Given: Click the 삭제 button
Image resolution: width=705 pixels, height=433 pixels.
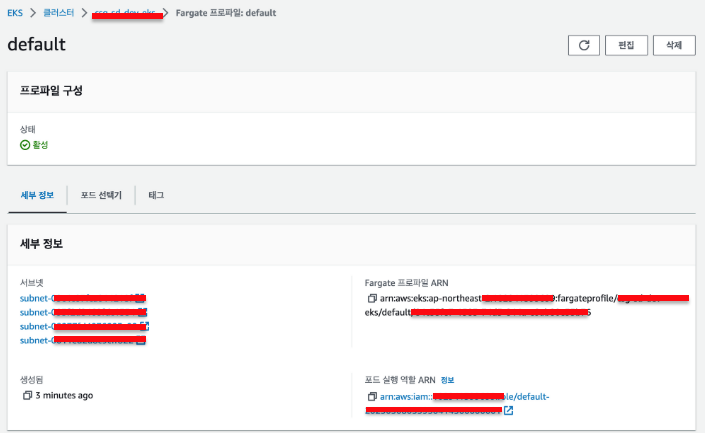Looking at the screenshot, I should 674,45.
